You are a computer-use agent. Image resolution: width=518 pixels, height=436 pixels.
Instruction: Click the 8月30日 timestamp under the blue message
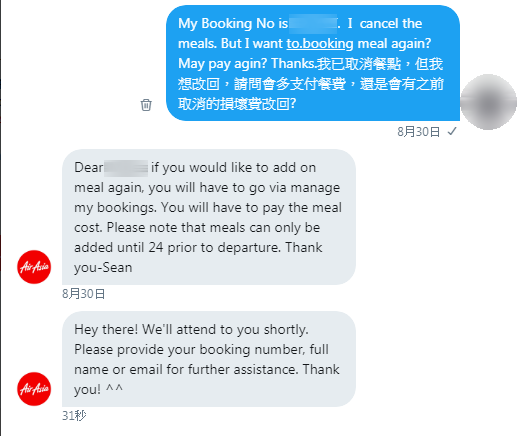419,132
